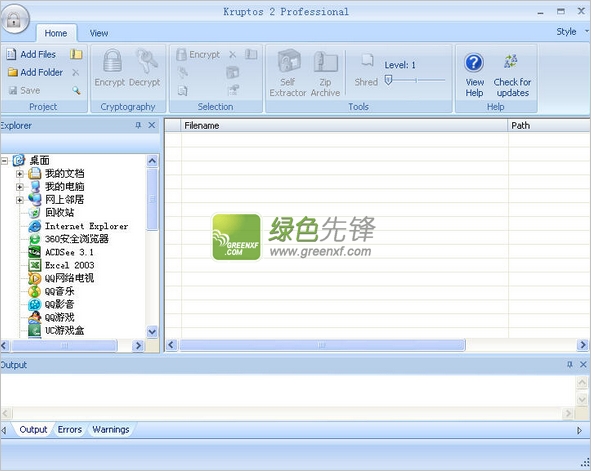Click the open folder icon beside Add Files
This screenshot has height=471, width=591.
click(76, 54)
